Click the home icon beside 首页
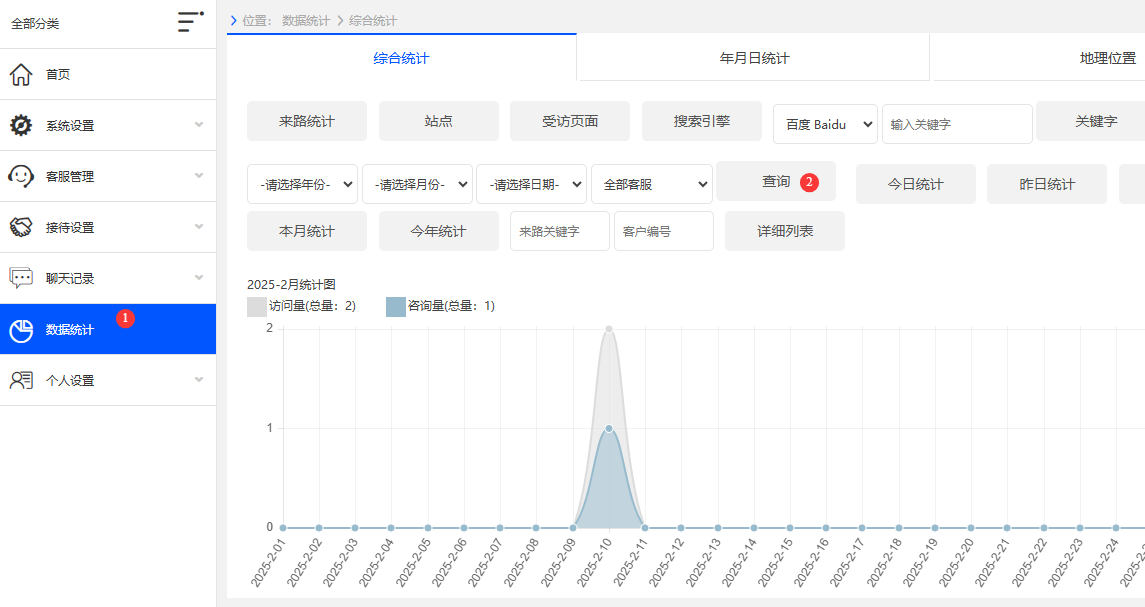This screenshot has height=607, width=1145. pos(21,75)
